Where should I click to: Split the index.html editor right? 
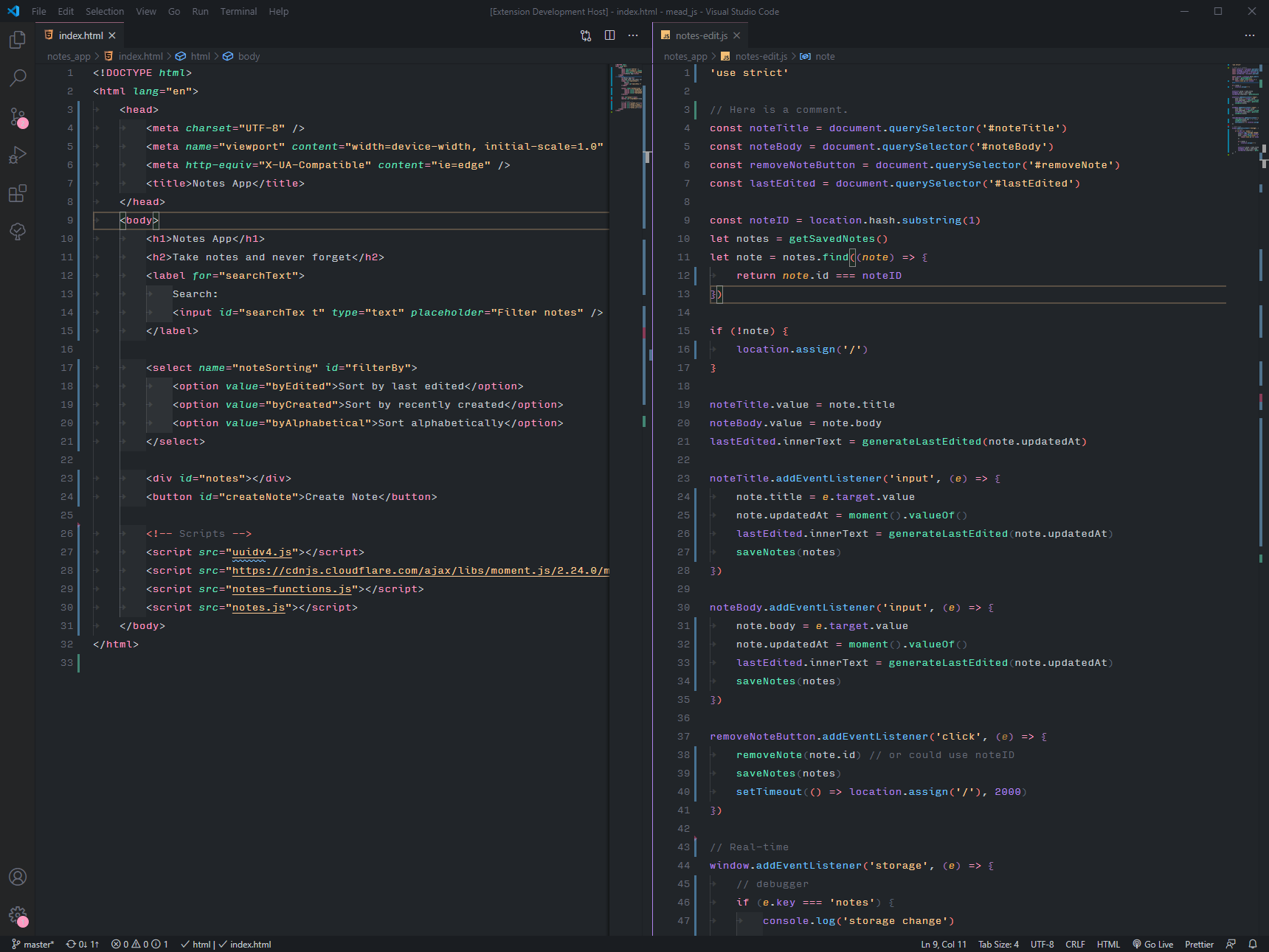[609, 35]
